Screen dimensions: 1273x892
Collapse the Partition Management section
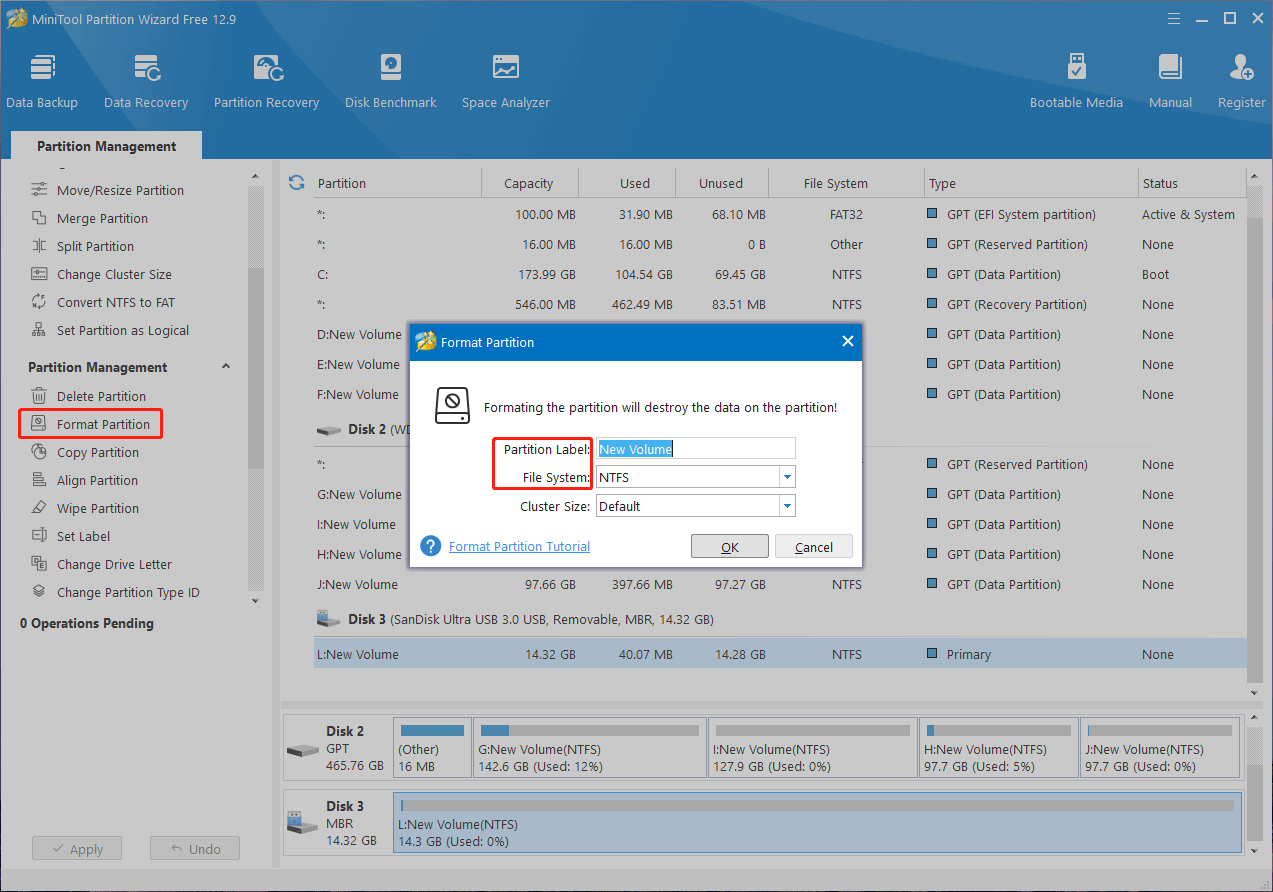point(226,367)
